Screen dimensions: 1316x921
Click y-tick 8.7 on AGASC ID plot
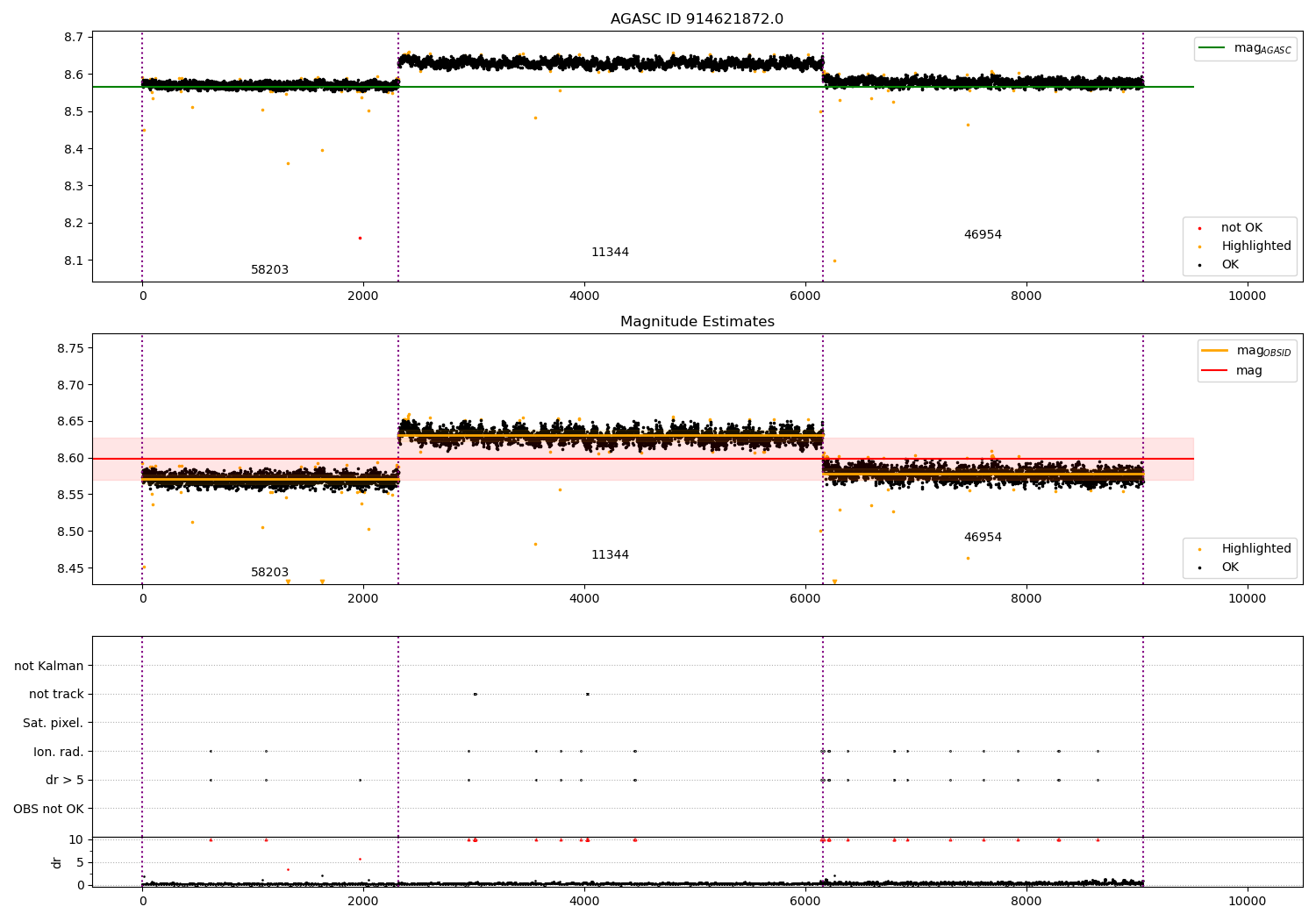coord(73,38)
